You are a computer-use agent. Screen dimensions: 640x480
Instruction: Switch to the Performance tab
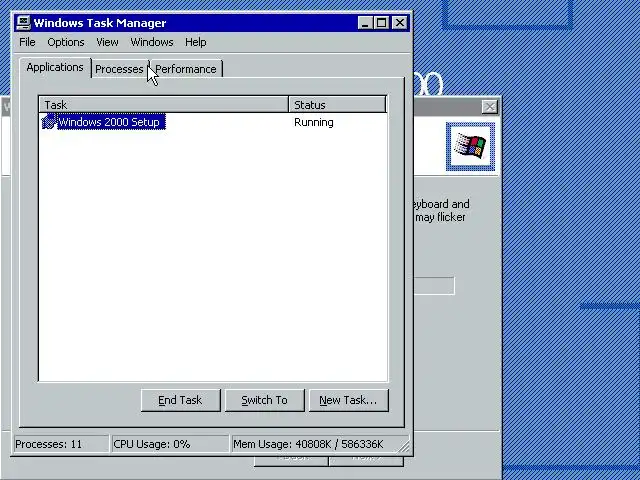click(186, 69)
